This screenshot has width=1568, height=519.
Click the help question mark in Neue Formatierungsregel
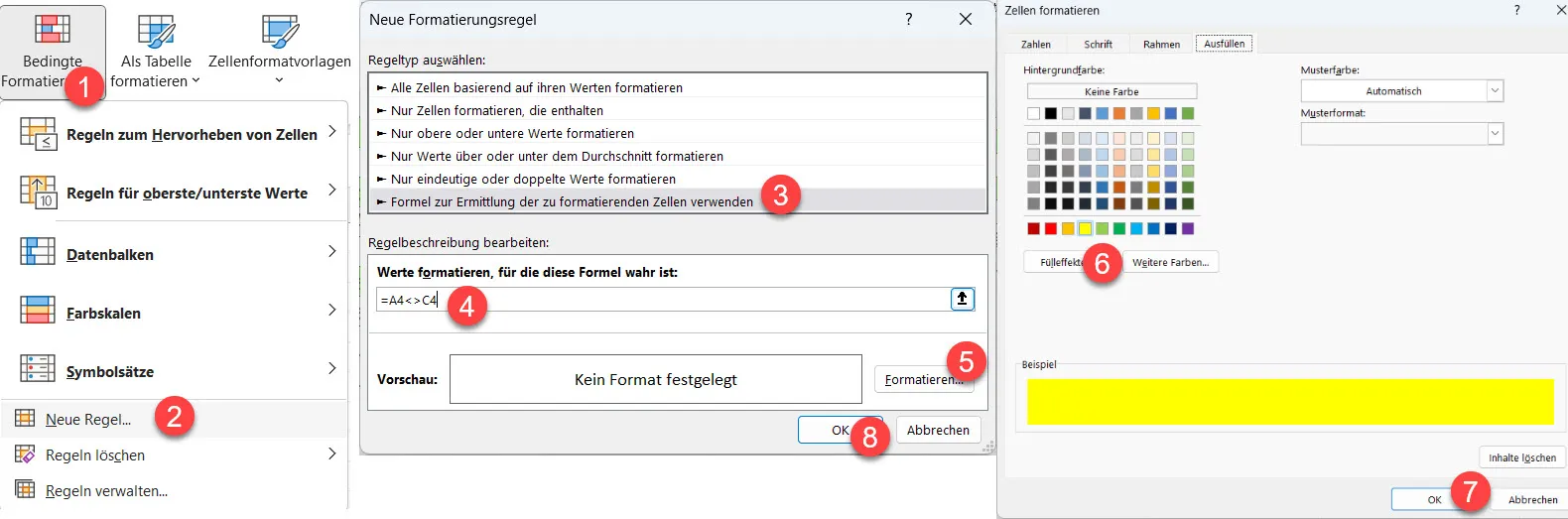click(x=908, y=19)
